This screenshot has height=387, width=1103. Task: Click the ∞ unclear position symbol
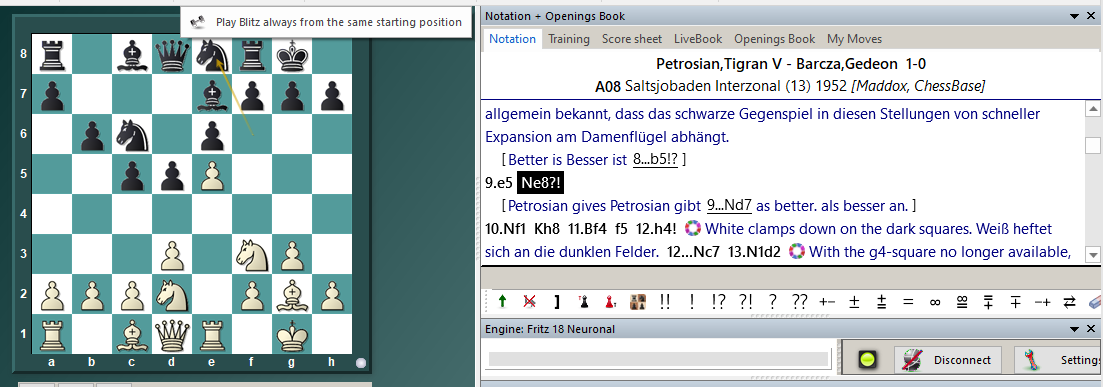(935, 302)
